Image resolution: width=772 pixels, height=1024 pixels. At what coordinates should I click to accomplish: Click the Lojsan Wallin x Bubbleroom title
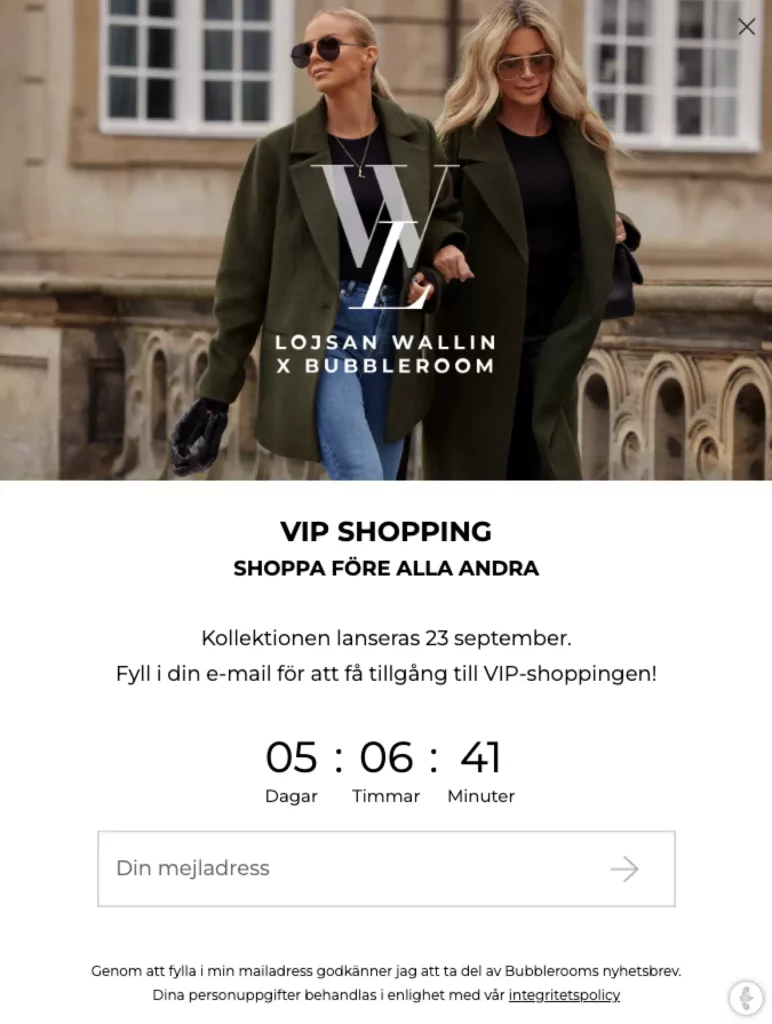[x=385, y=354]
